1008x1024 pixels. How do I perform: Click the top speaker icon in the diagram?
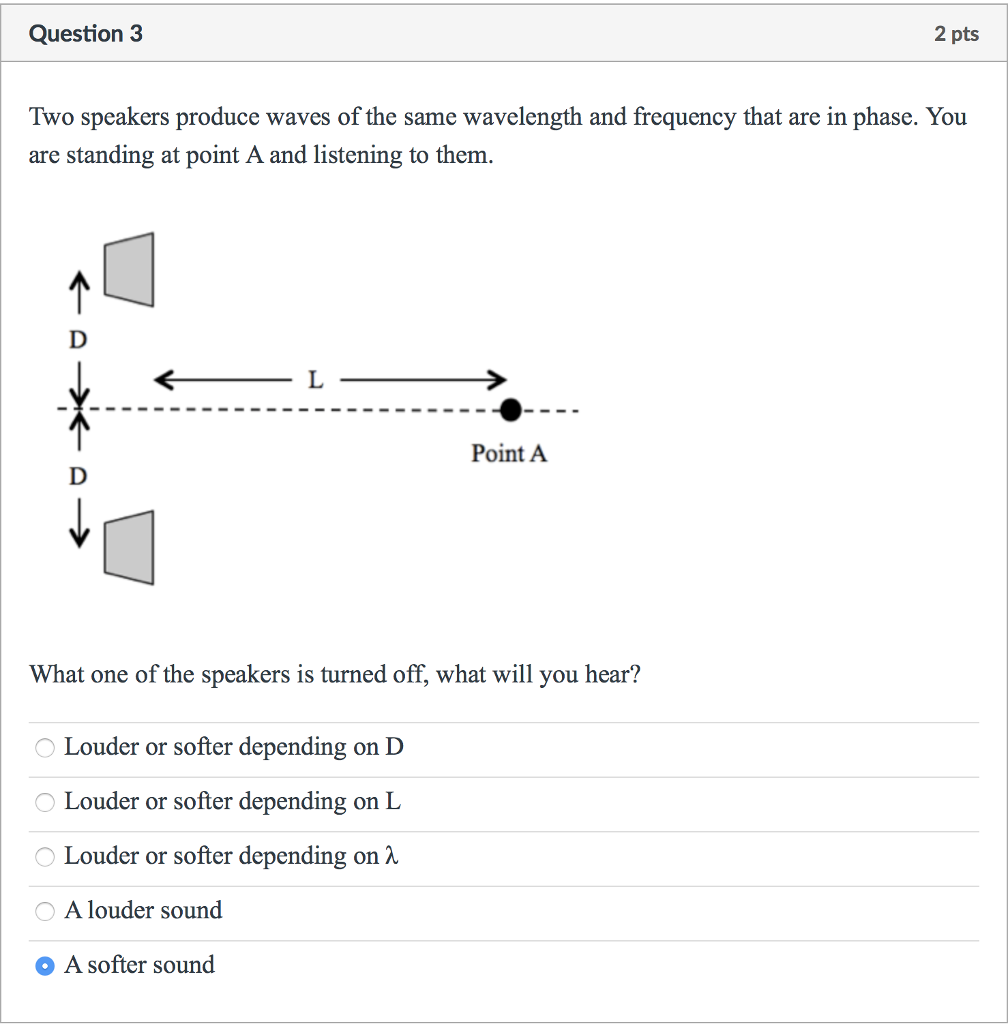tap(127, 271)
